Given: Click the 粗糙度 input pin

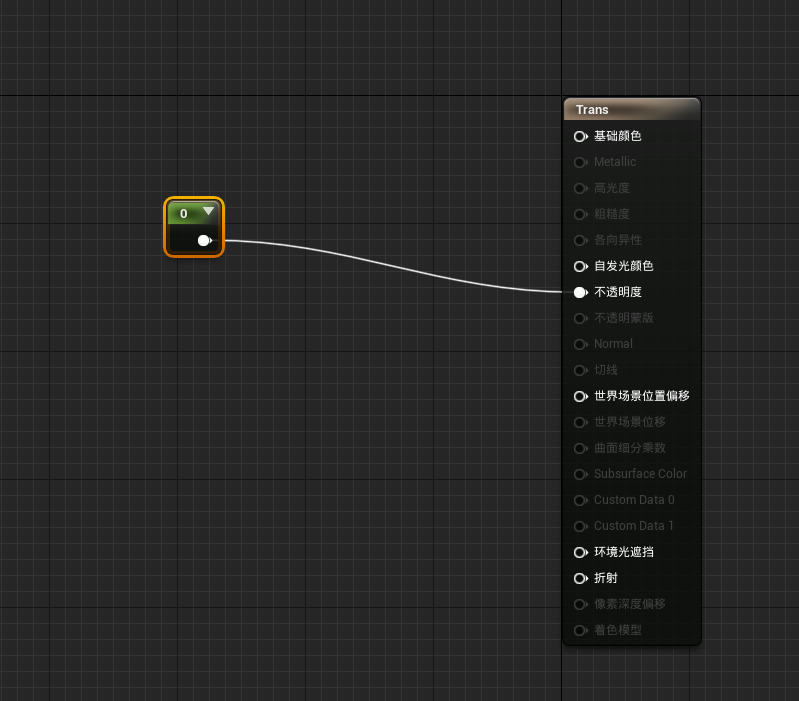Looking at the screenshot, I should click(580, 214).
